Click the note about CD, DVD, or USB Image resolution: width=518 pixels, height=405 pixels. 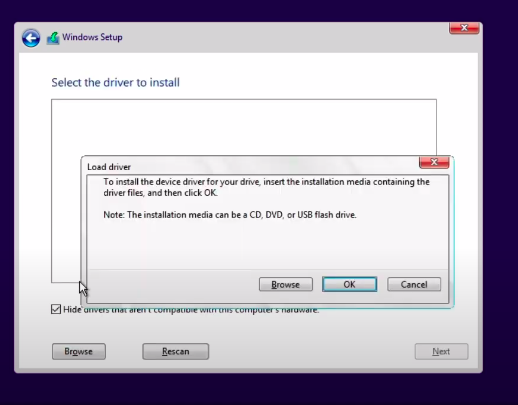pos(230,215)
